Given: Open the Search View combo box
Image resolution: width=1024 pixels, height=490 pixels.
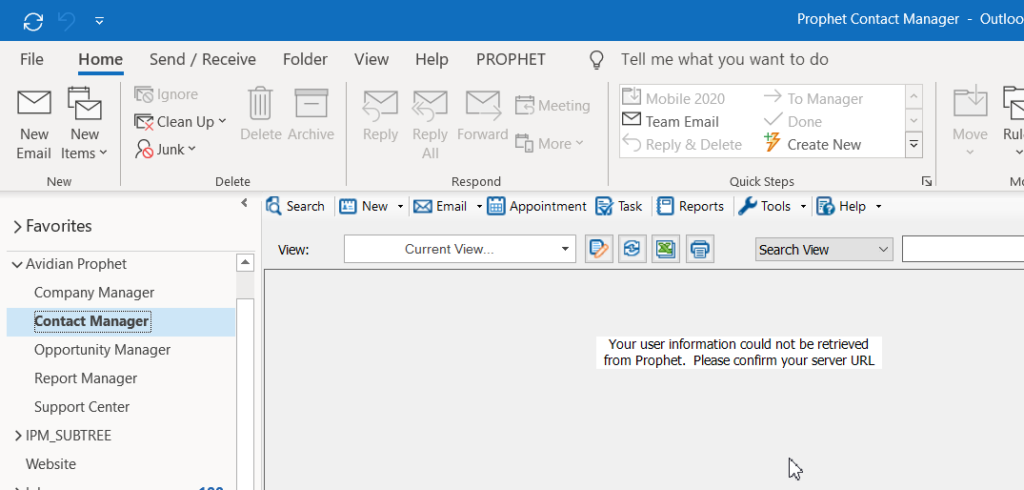Looking at the screenshot, I should point(824,250).
